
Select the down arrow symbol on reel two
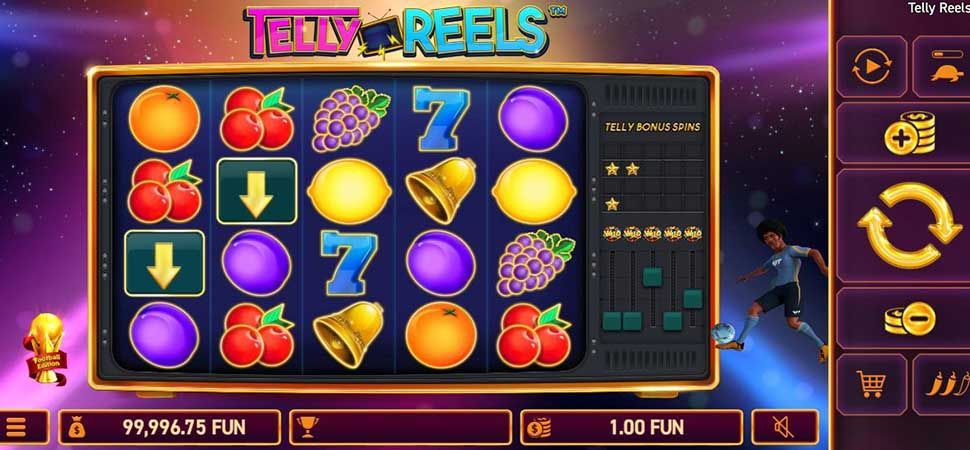click(257, 191)
